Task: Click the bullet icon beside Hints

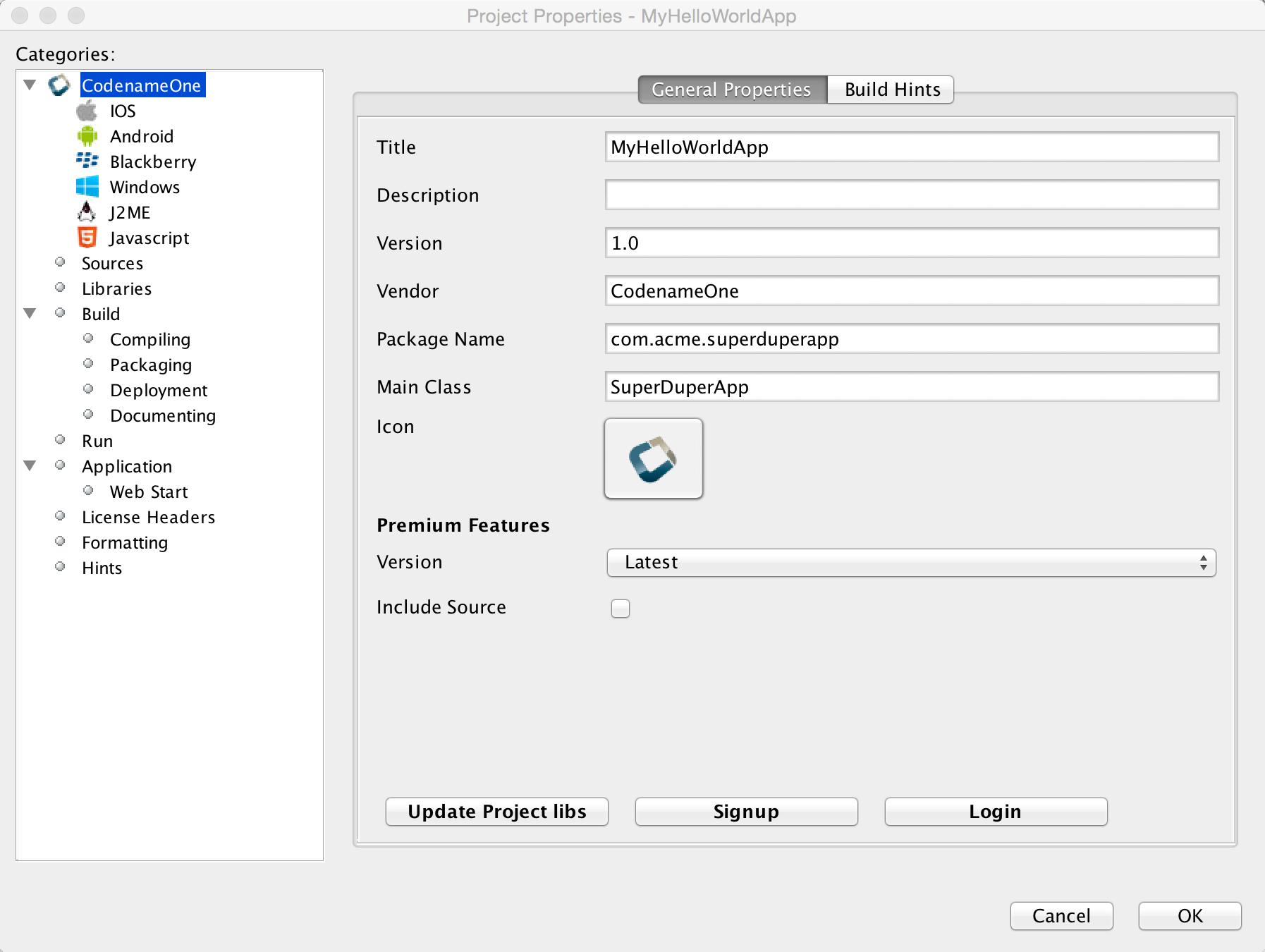Action: [x=60, y=567]
